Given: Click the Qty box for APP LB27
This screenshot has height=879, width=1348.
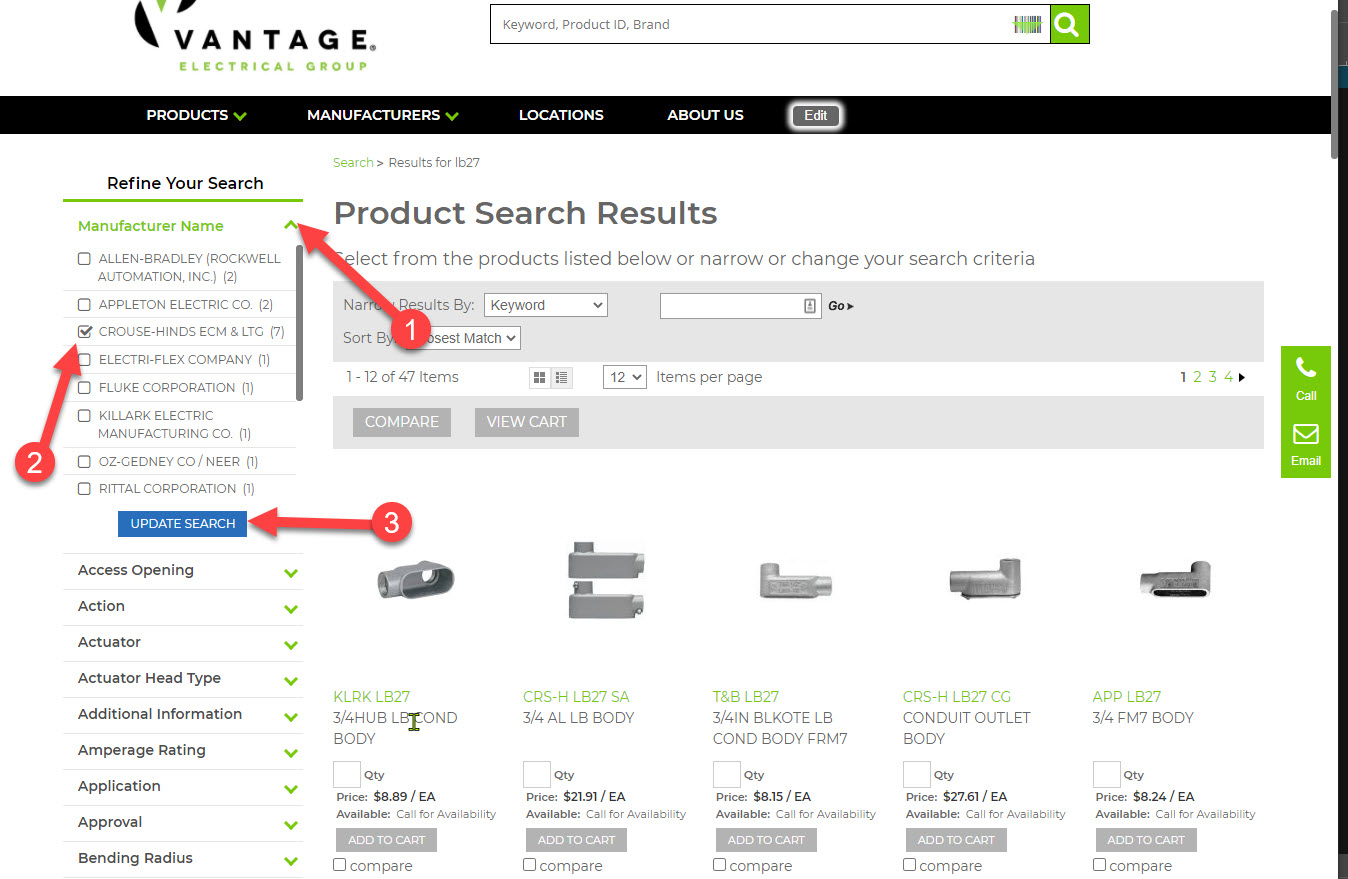Looking at the screenshot, I should (x=1107, y=775).
